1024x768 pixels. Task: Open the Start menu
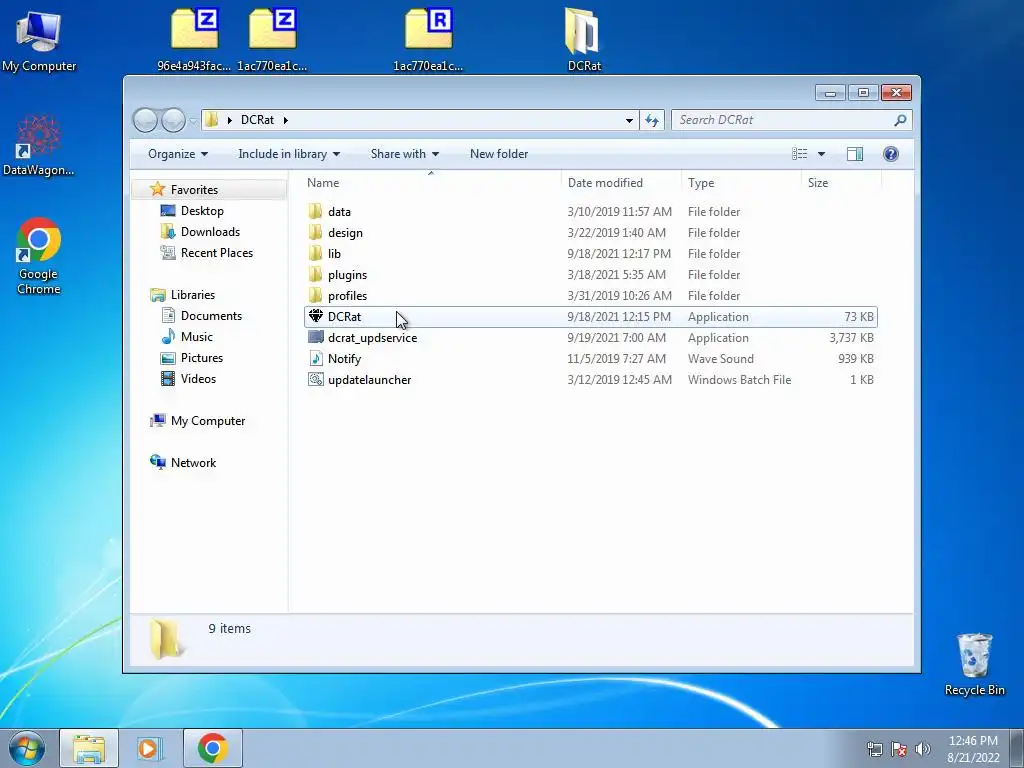26,748
